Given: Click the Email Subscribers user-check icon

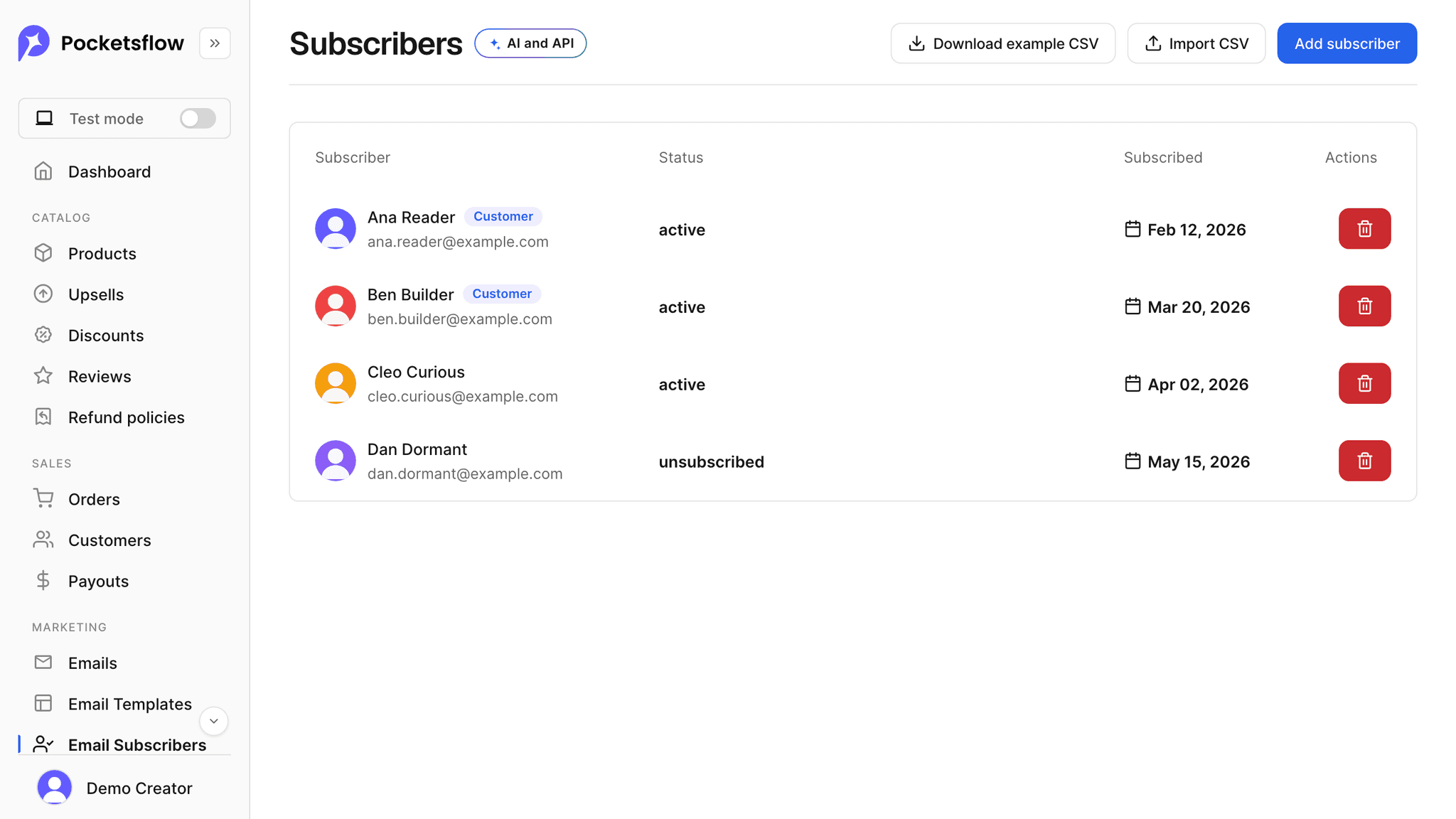Looking at the screenshot, I should coord(43,744).
